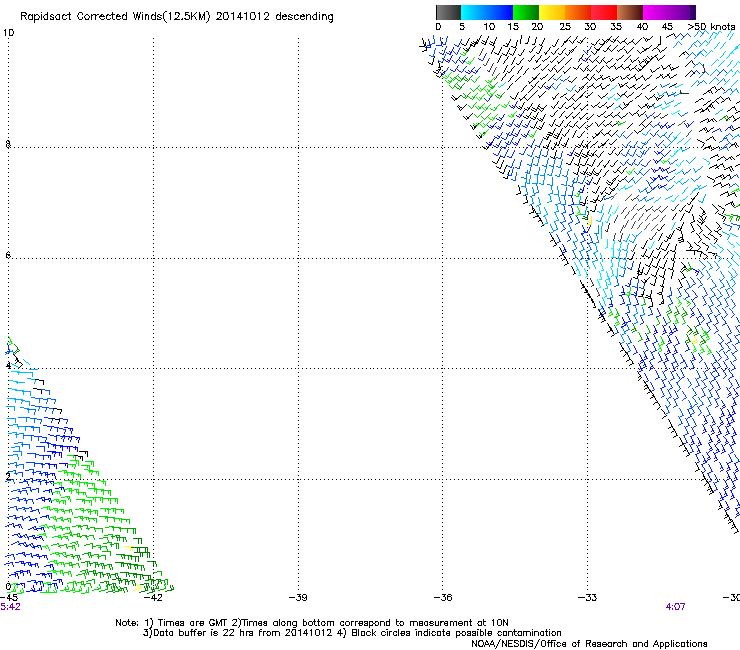Click the legend label '45'
Screen dimensions: 740x650
667,26
